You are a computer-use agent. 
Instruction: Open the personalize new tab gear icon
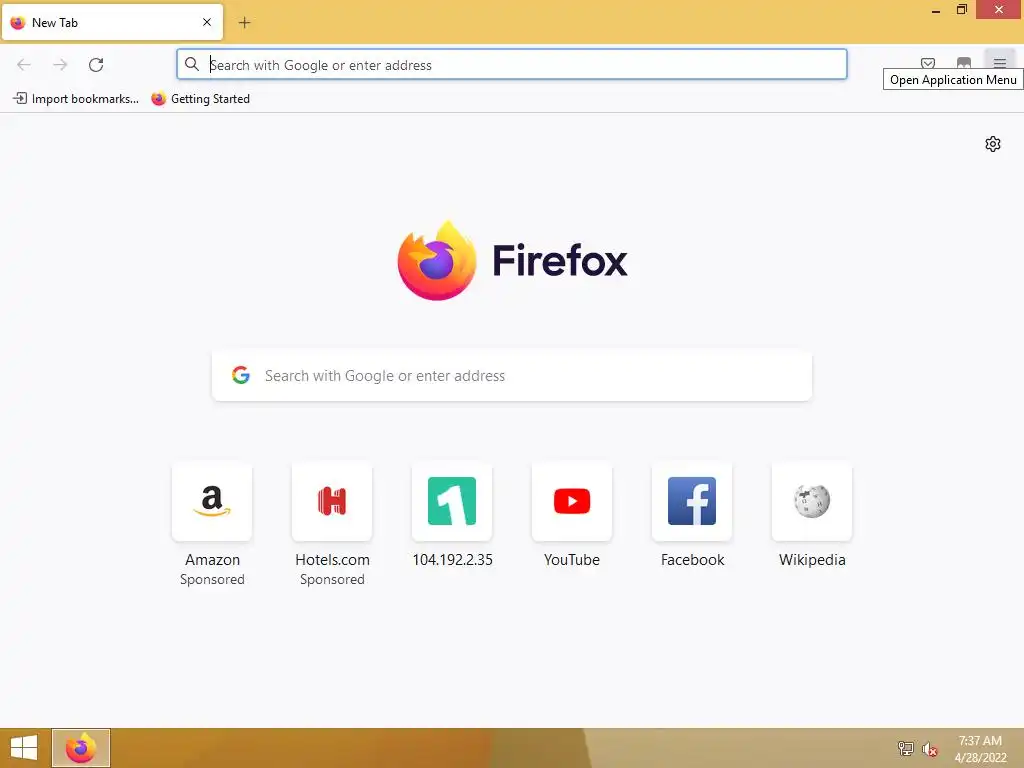993,144
